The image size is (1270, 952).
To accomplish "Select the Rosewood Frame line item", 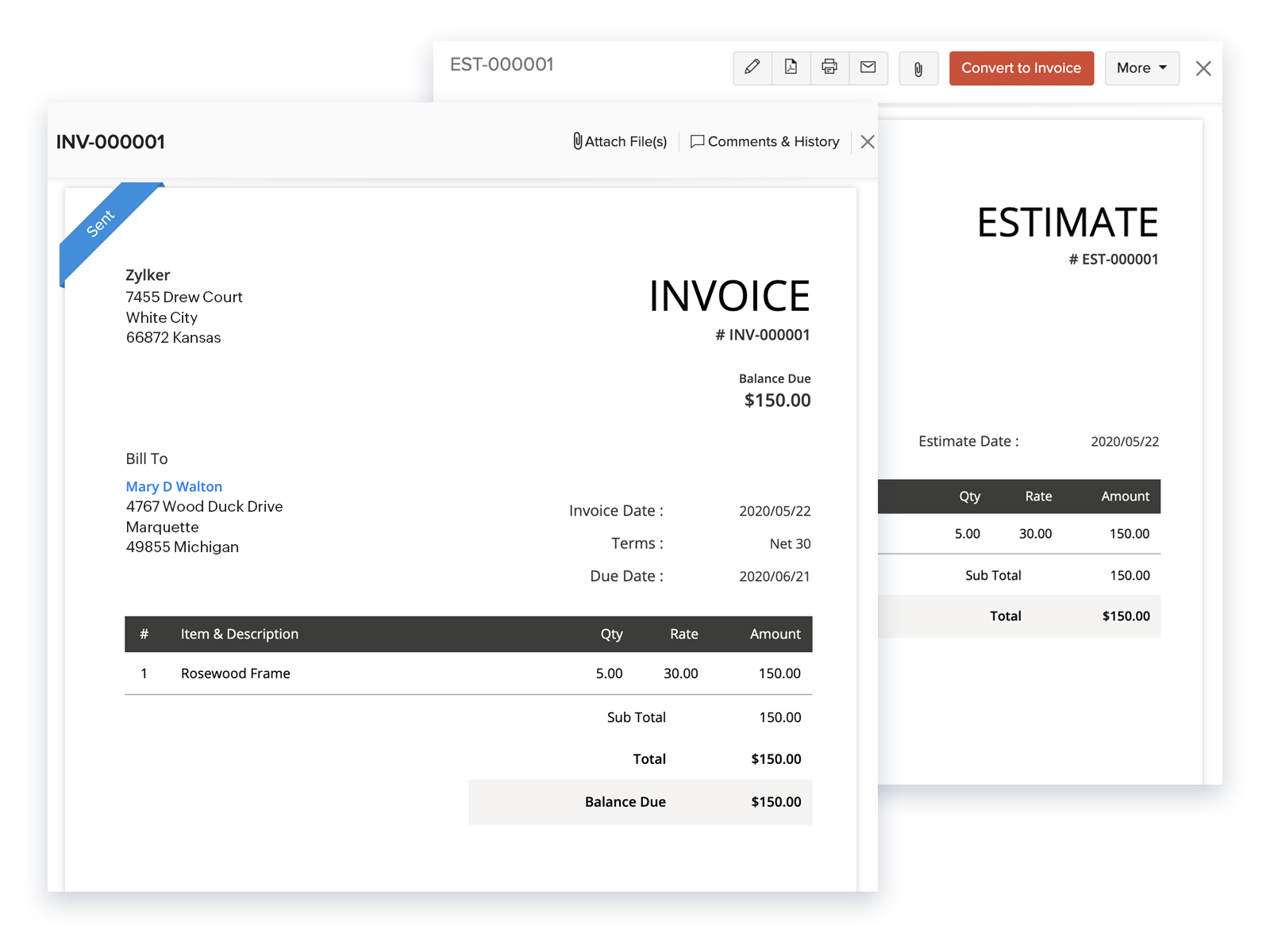I will pos(235,673).
